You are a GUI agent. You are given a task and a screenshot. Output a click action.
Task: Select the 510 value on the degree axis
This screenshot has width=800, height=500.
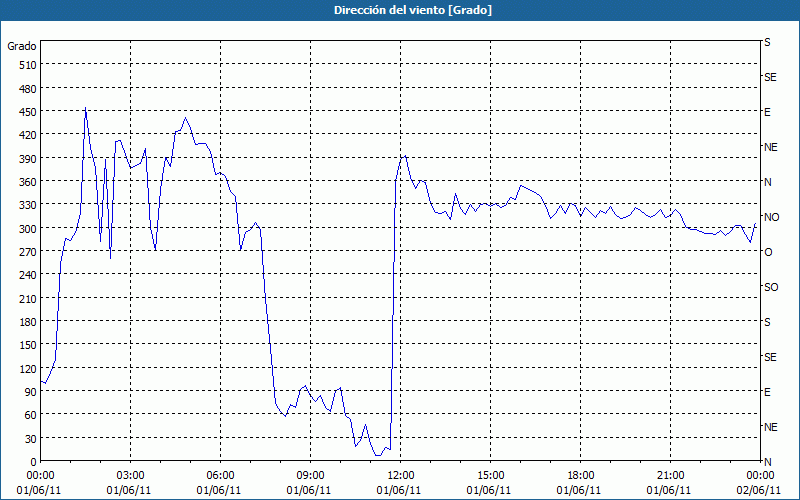point(28,65)
